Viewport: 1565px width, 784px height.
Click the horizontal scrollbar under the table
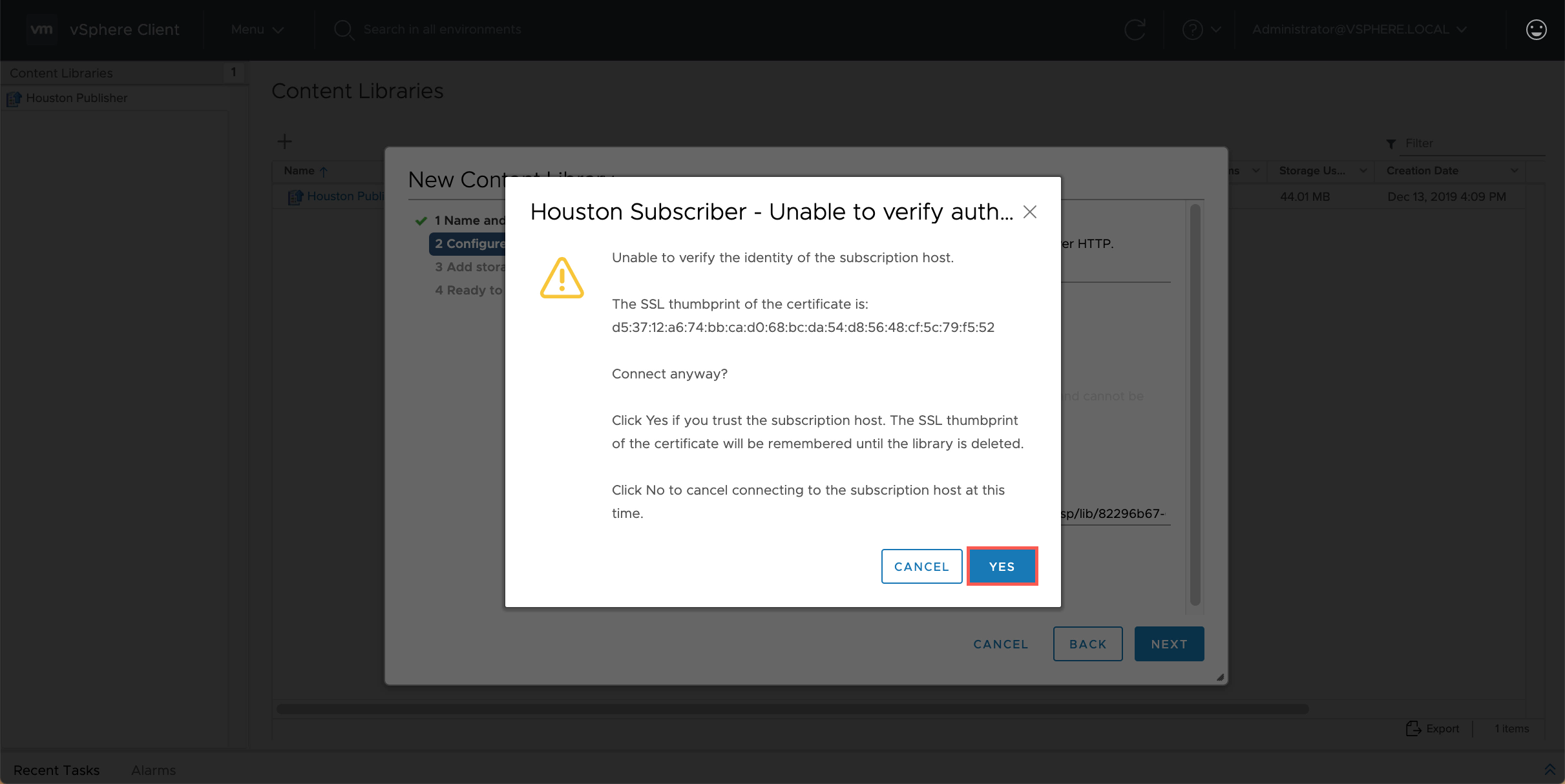click(x=792, y=709)
